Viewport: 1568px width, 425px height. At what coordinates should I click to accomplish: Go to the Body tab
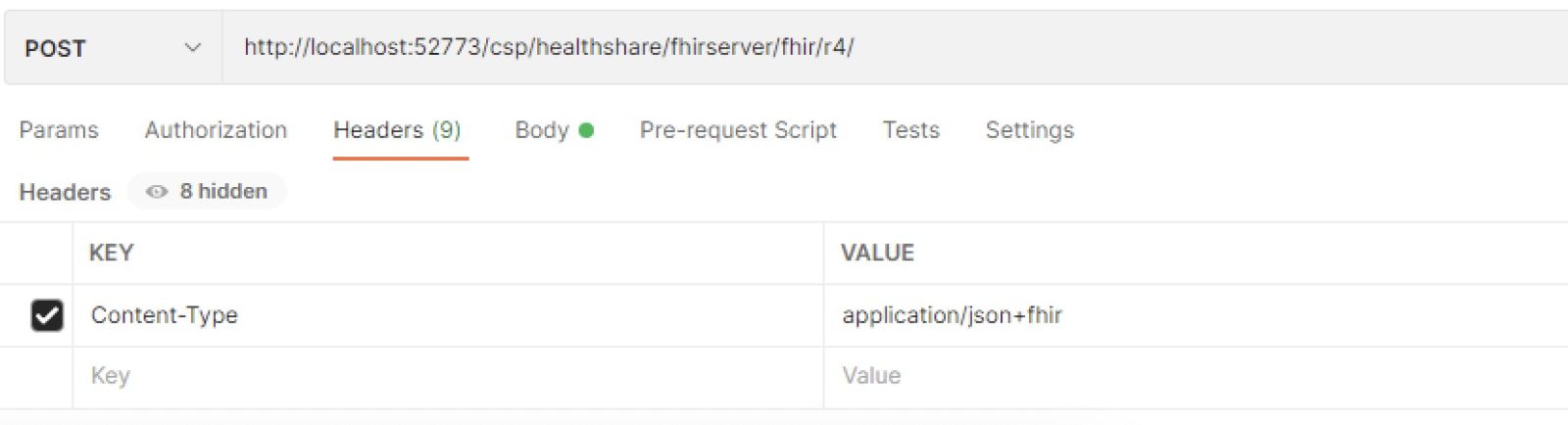542,130
